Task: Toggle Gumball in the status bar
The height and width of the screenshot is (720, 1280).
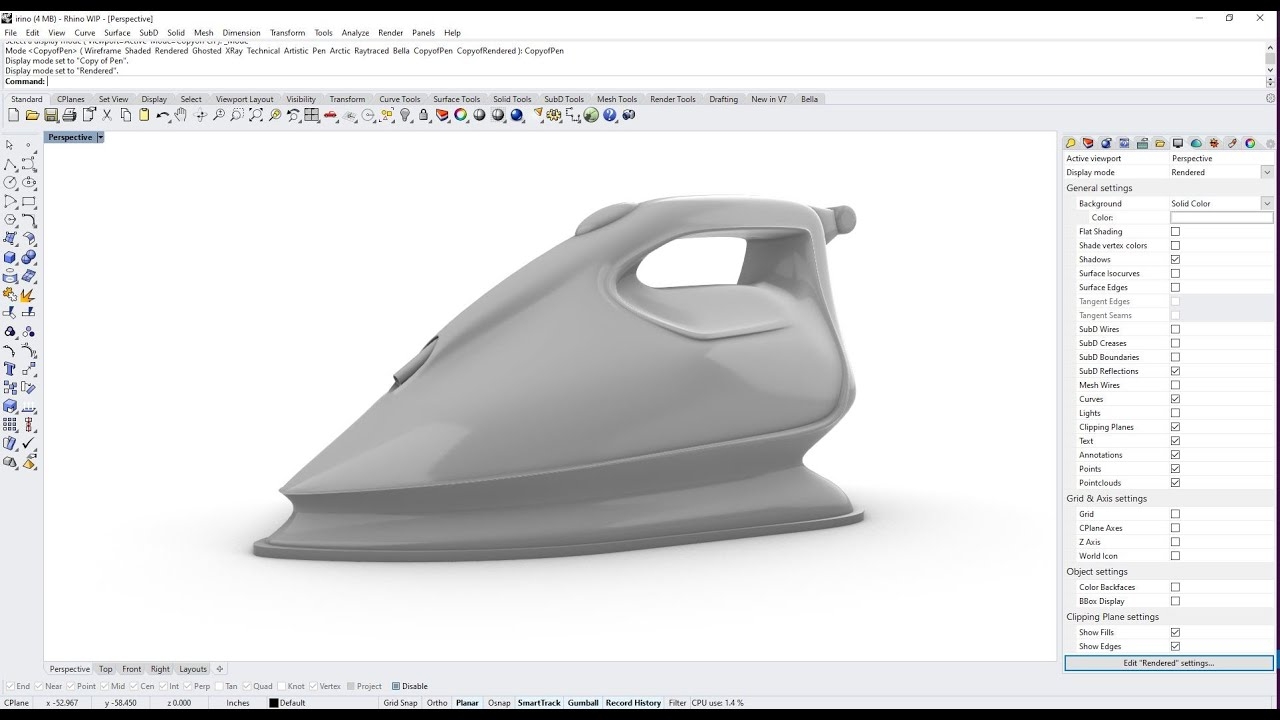Action: click(583, 703)
